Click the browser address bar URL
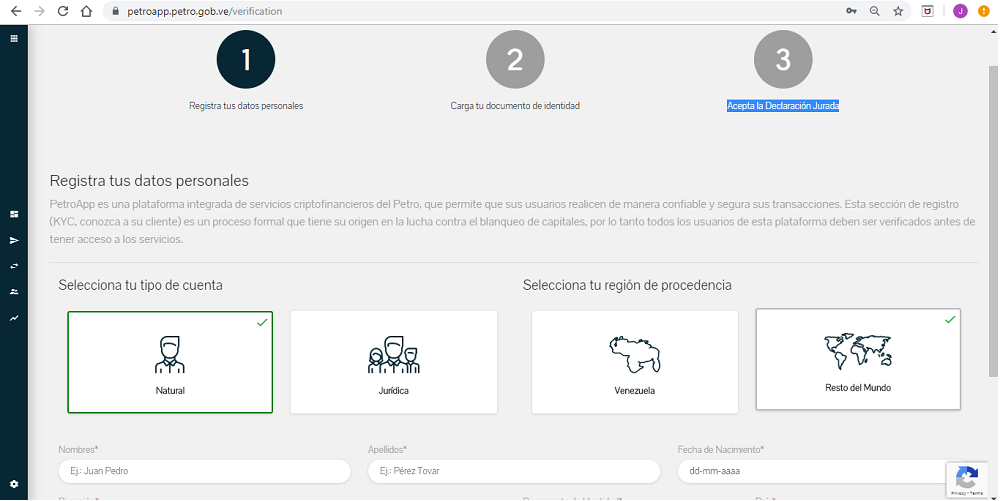Viewport: 1000px width, 501px height. click(205, 11)
